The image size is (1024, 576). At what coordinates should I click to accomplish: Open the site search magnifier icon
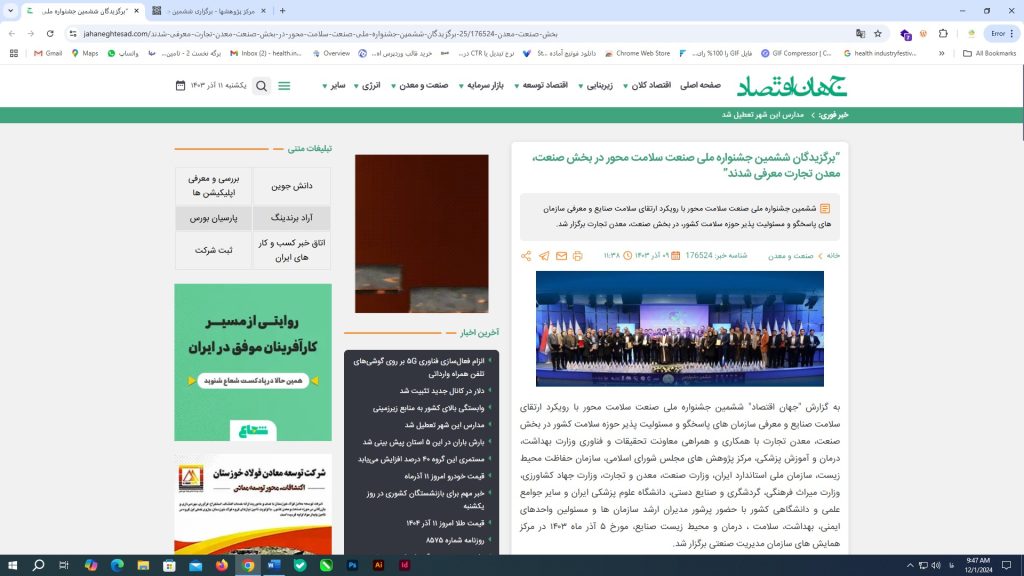point(261,86)
